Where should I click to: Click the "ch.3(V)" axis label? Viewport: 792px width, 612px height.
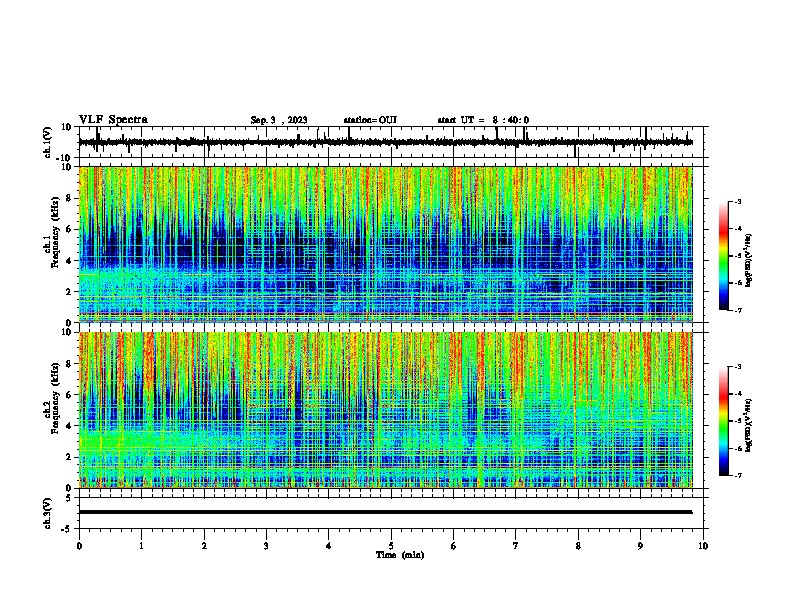48,513
